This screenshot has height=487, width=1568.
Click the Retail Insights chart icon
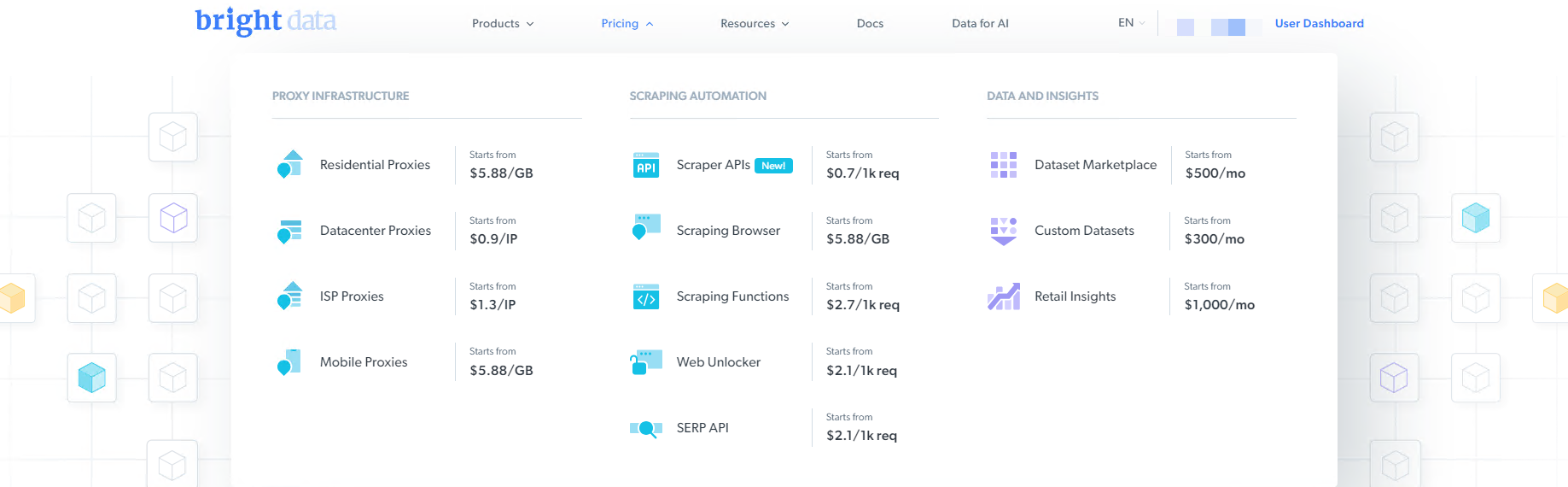click(1004, 296)
